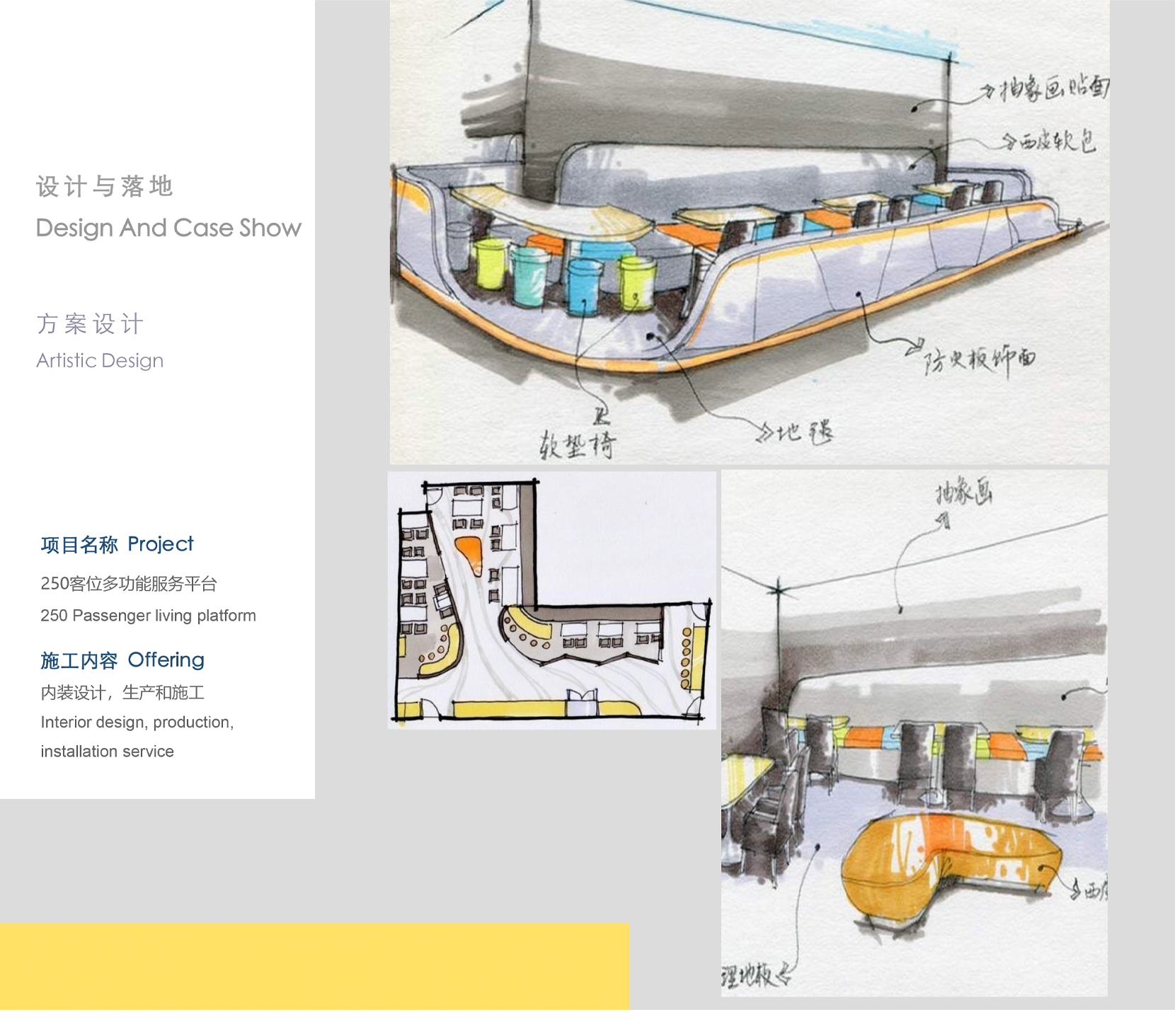Select the "内装设计，生产和施工" line
Screen dimensions: 1175x1036
point(122,693)
